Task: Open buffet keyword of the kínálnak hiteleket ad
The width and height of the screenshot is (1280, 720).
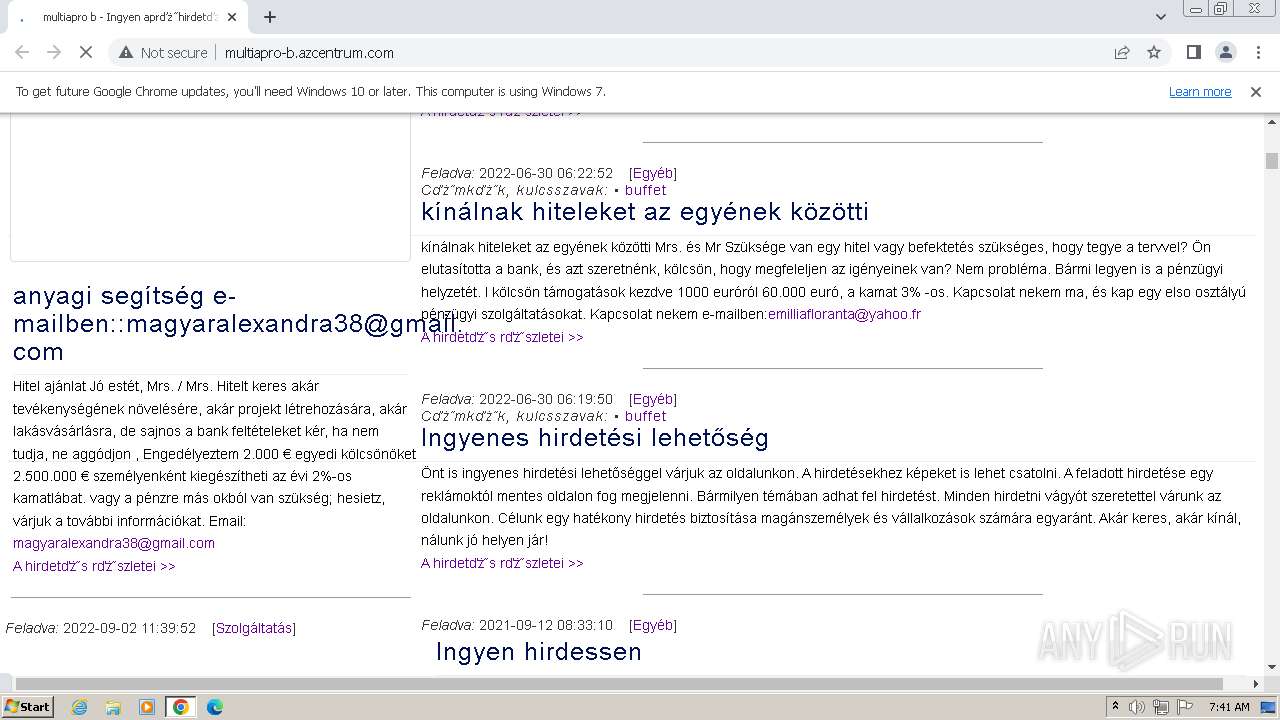Action: tap(645, 190)
